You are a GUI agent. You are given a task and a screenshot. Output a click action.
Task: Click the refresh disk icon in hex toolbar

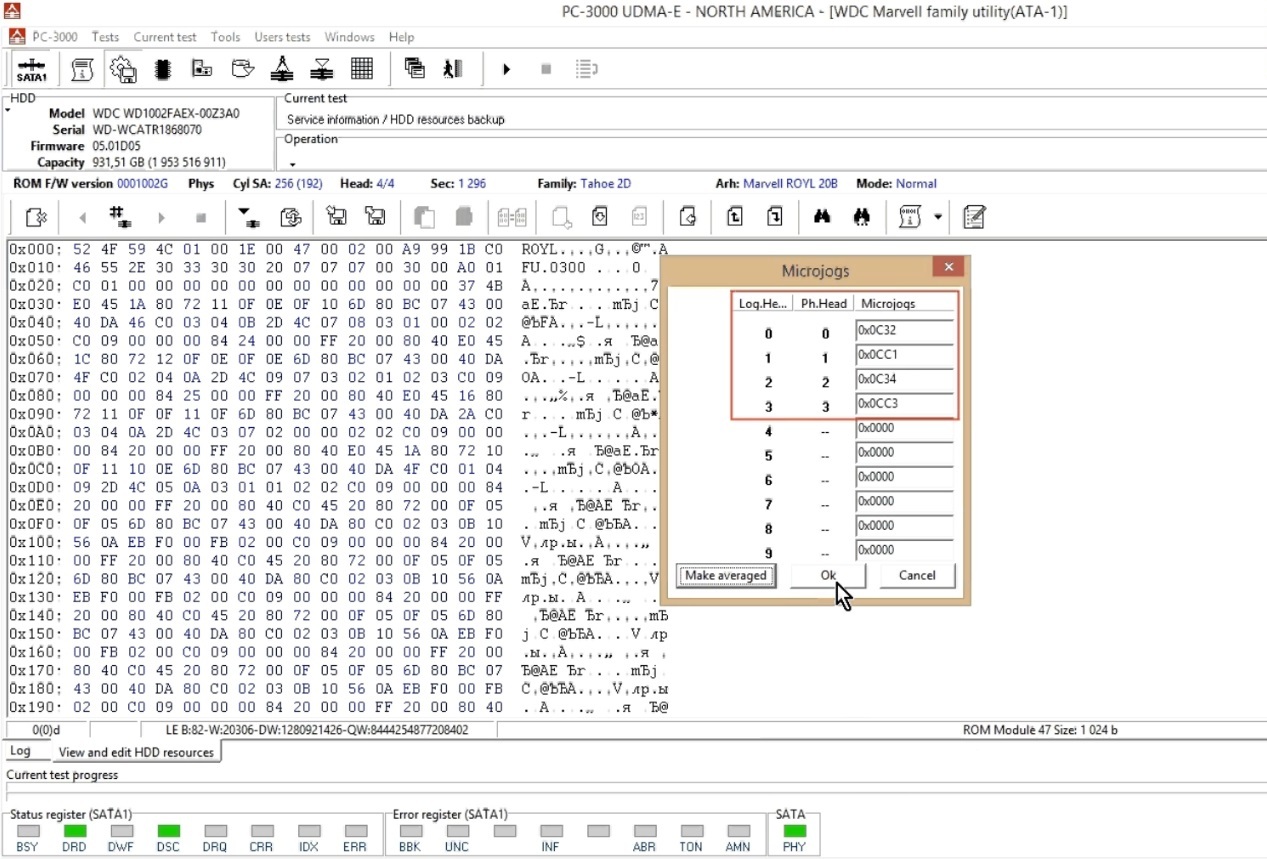[291, 216]
